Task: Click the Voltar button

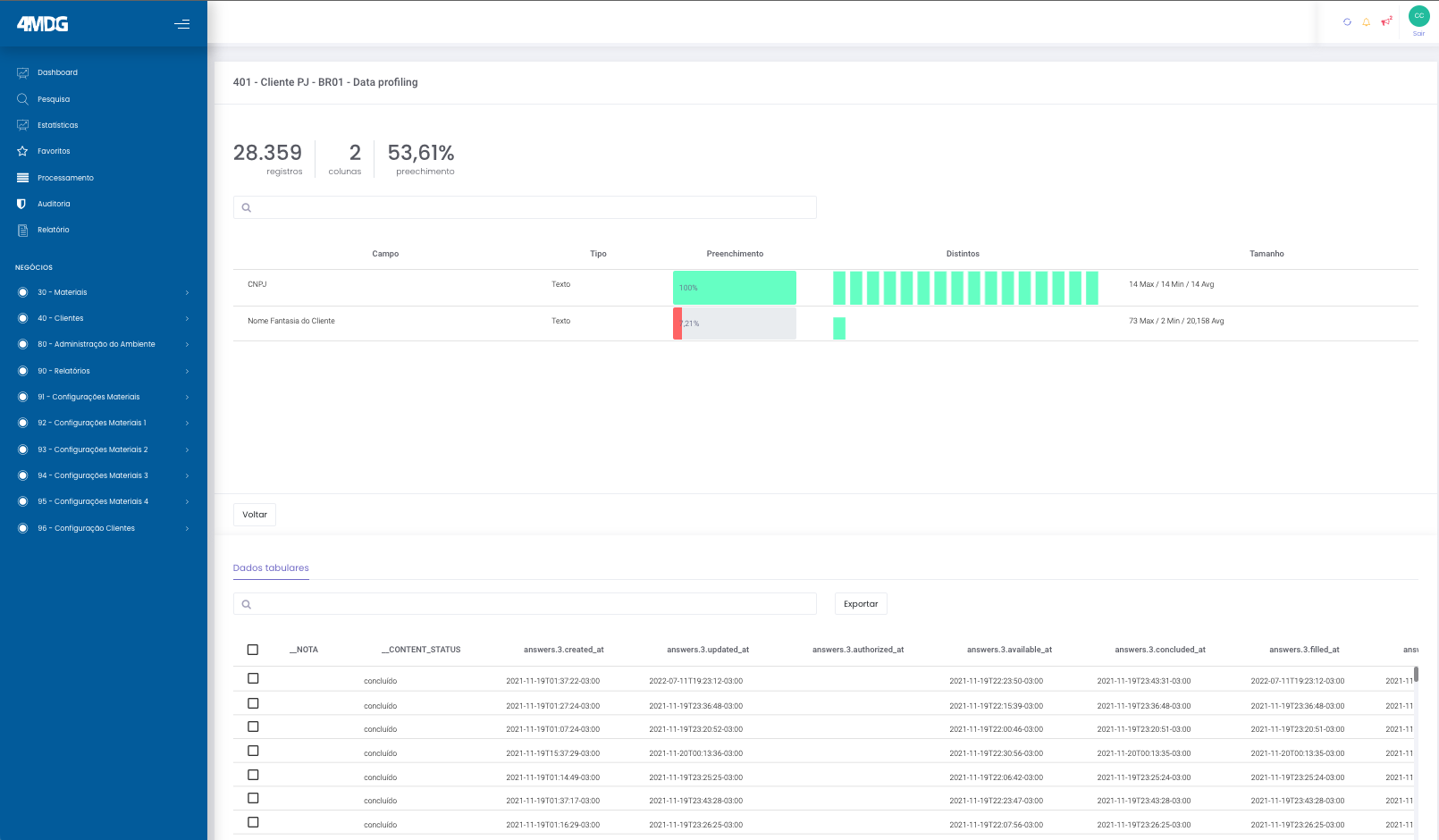Action: tap(255, 515)
